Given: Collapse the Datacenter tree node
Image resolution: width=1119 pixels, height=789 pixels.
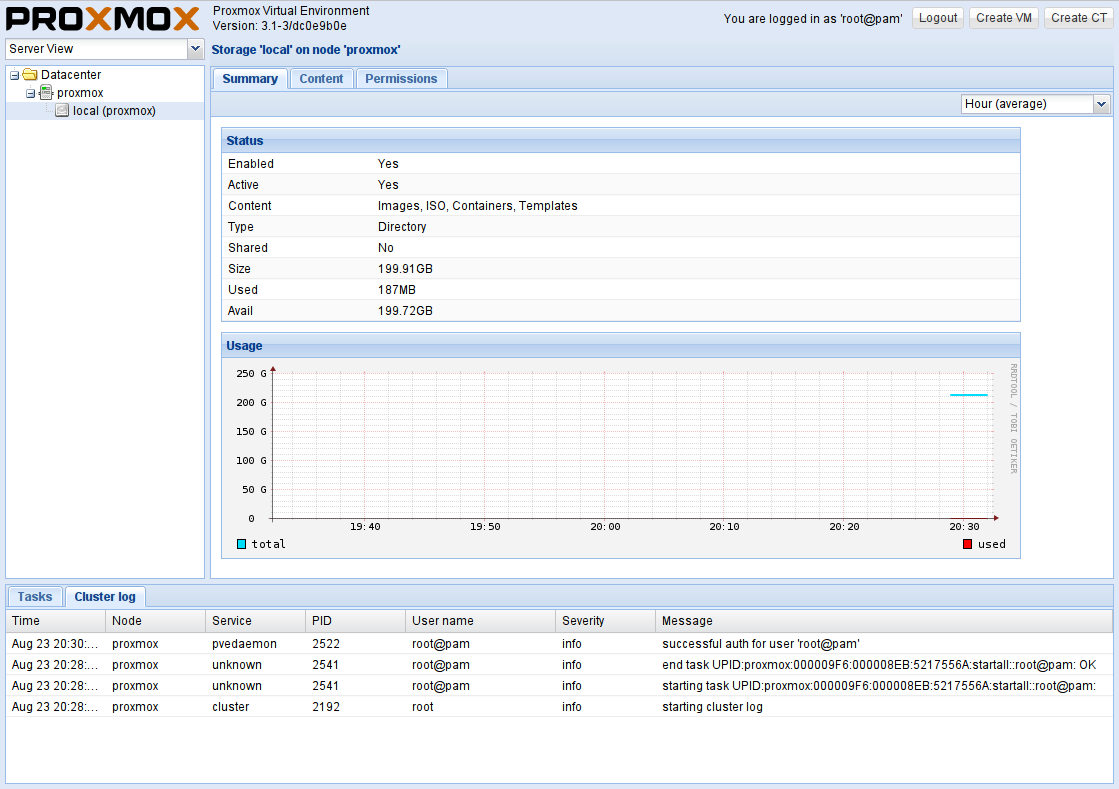Looking at the screenshot, I should click(14, 75).
